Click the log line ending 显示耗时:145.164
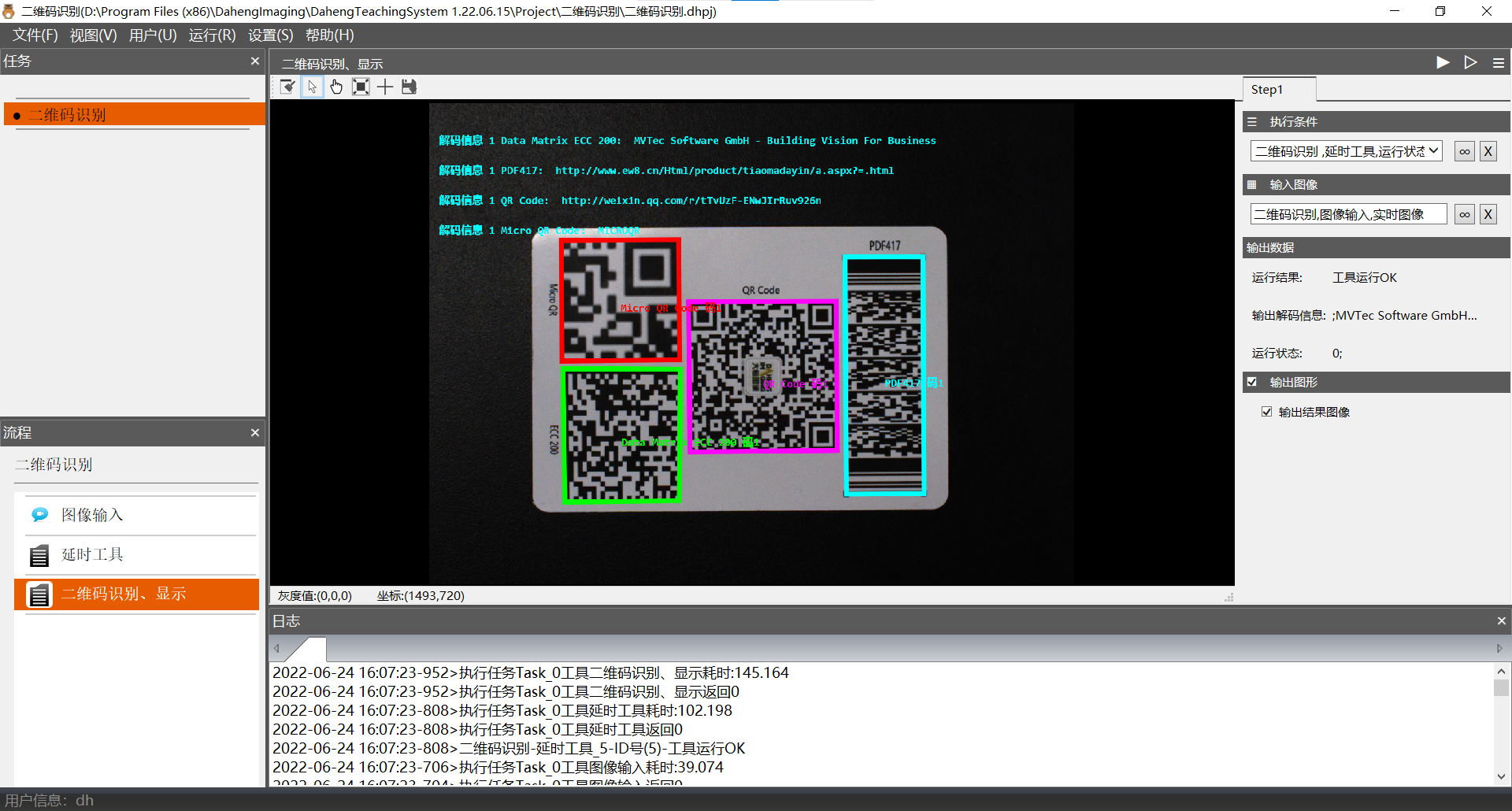 click(x=530, y=673)
